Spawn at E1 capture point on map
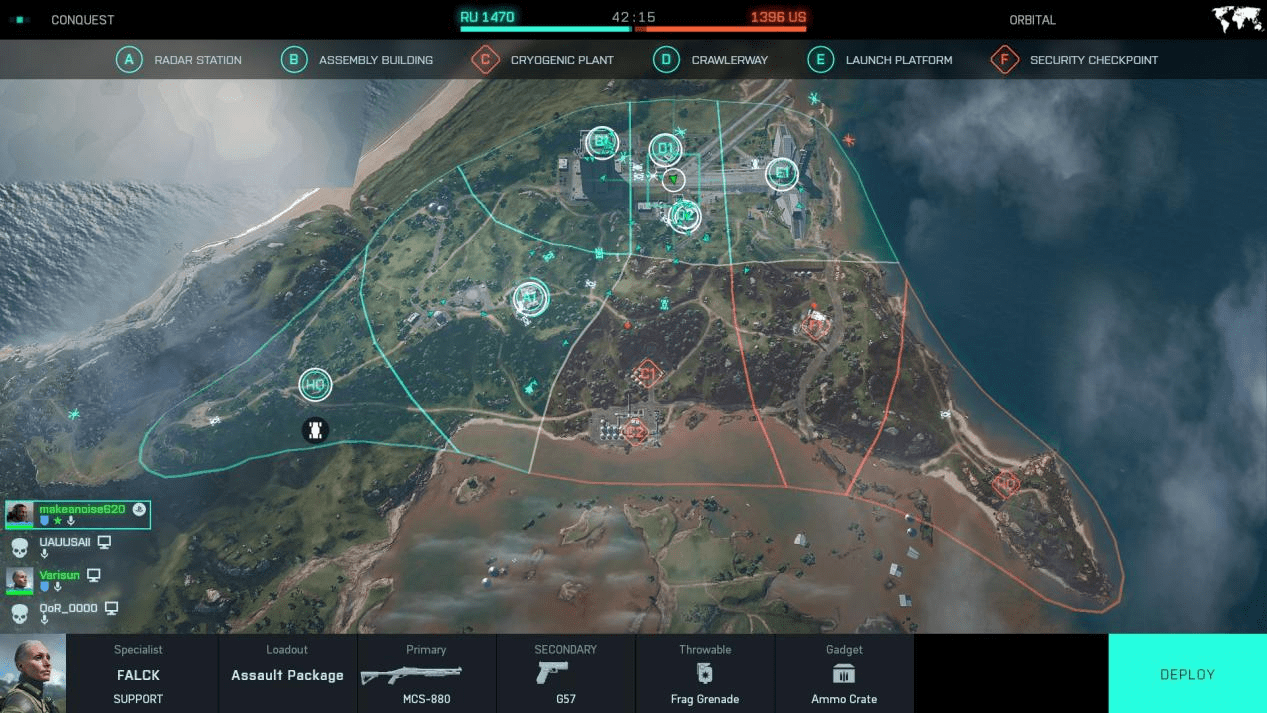 (x=782, y=174)
